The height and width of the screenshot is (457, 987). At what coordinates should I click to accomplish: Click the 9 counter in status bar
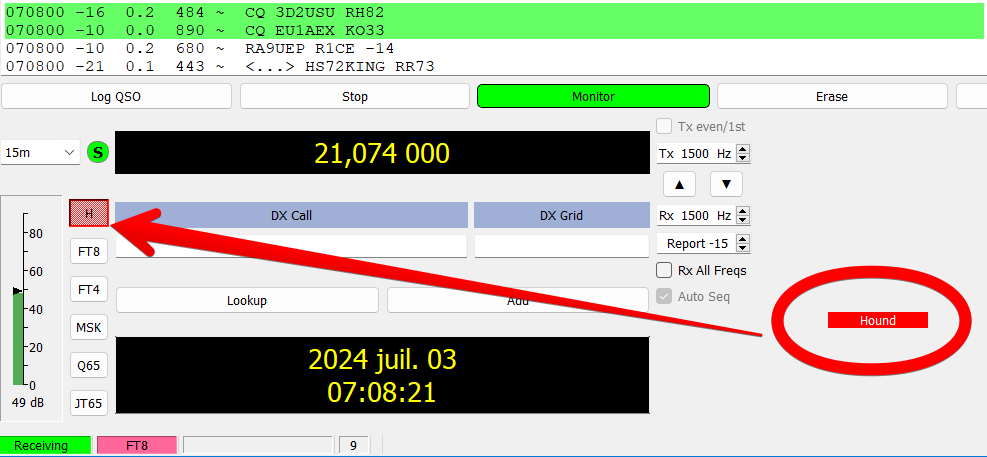tap(354, 445)
